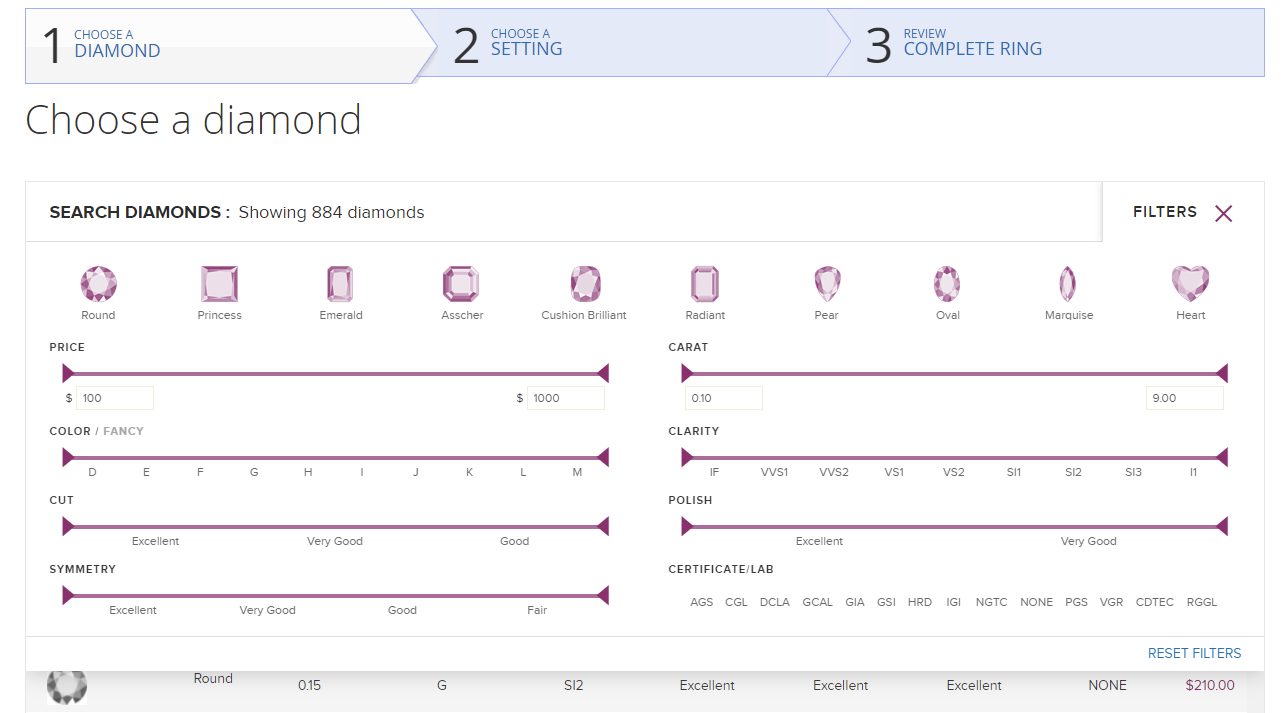
Task: Switch to Fancy color filter
Action: coord(123,431)
